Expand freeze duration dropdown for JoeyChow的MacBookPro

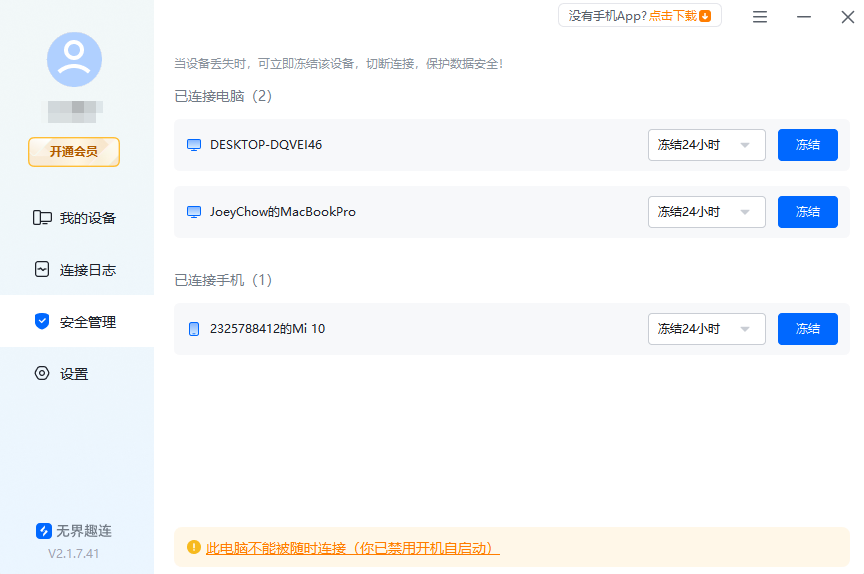click(706, 212)
